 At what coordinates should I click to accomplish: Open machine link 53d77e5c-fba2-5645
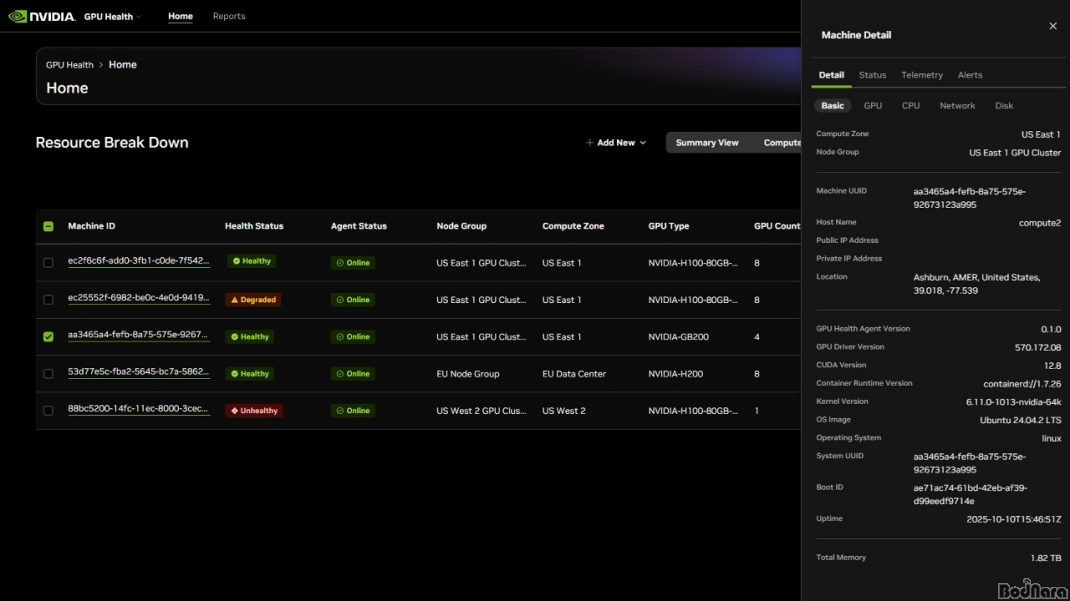click(138, 372)
